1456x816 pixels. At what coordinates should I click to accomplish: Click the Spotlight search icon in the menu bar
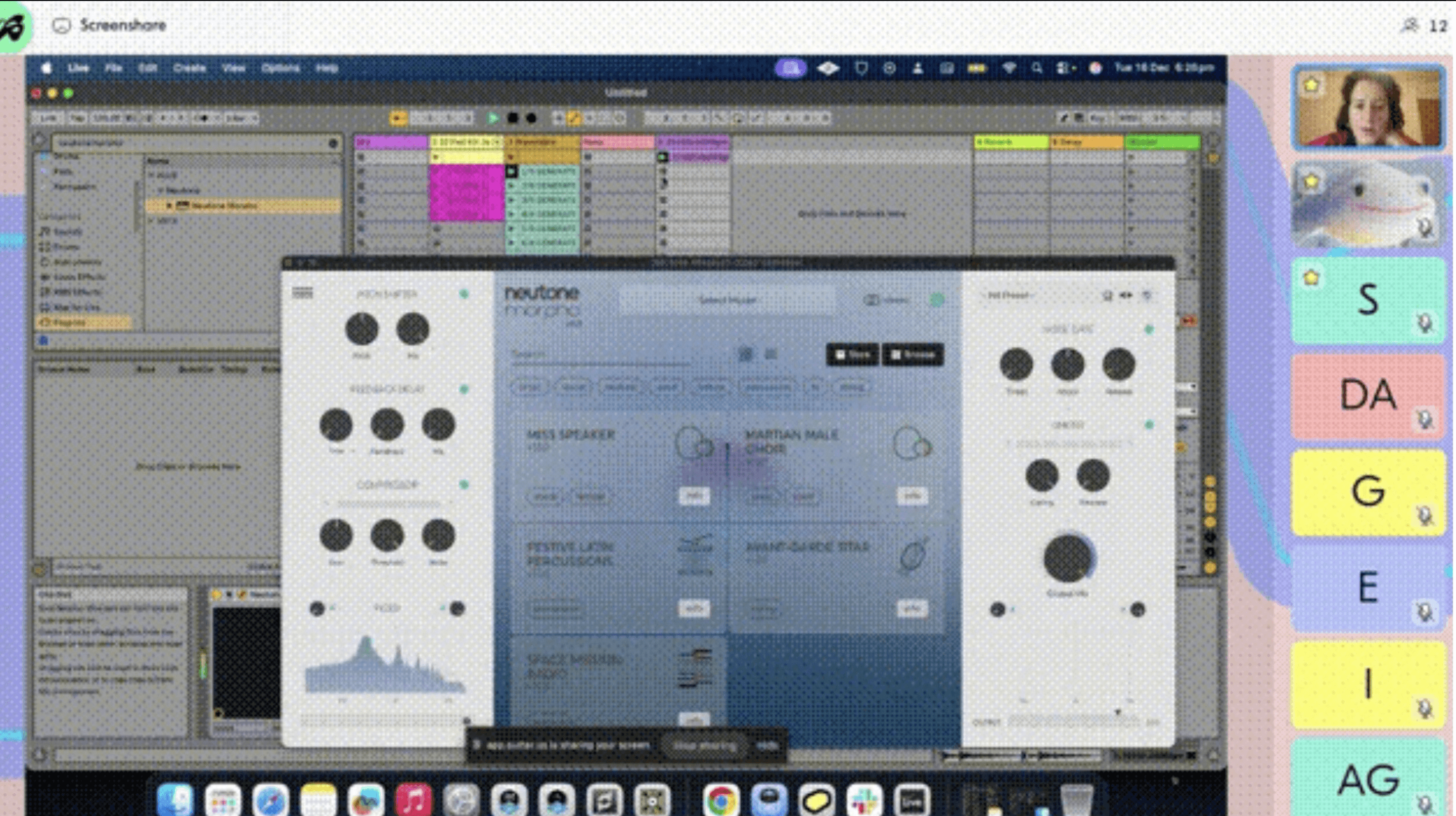[x=1036, y=68]
